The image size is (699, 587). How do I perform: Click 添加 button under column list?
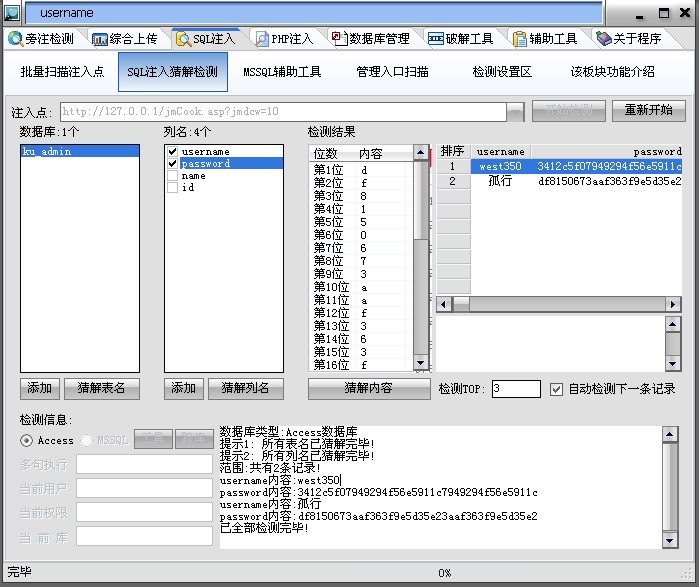pos(184,389)
